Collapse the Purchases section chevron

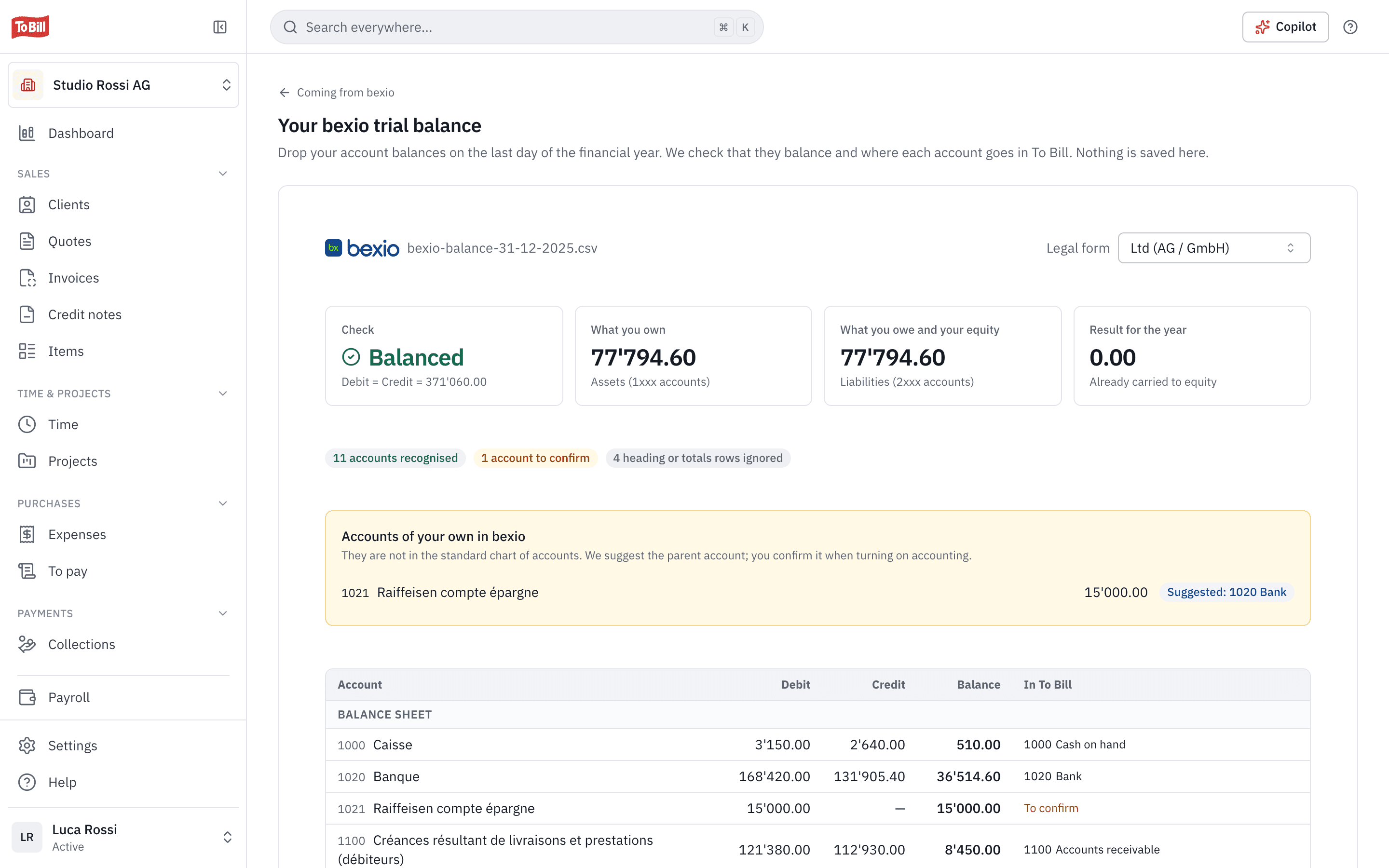point(223,503)
